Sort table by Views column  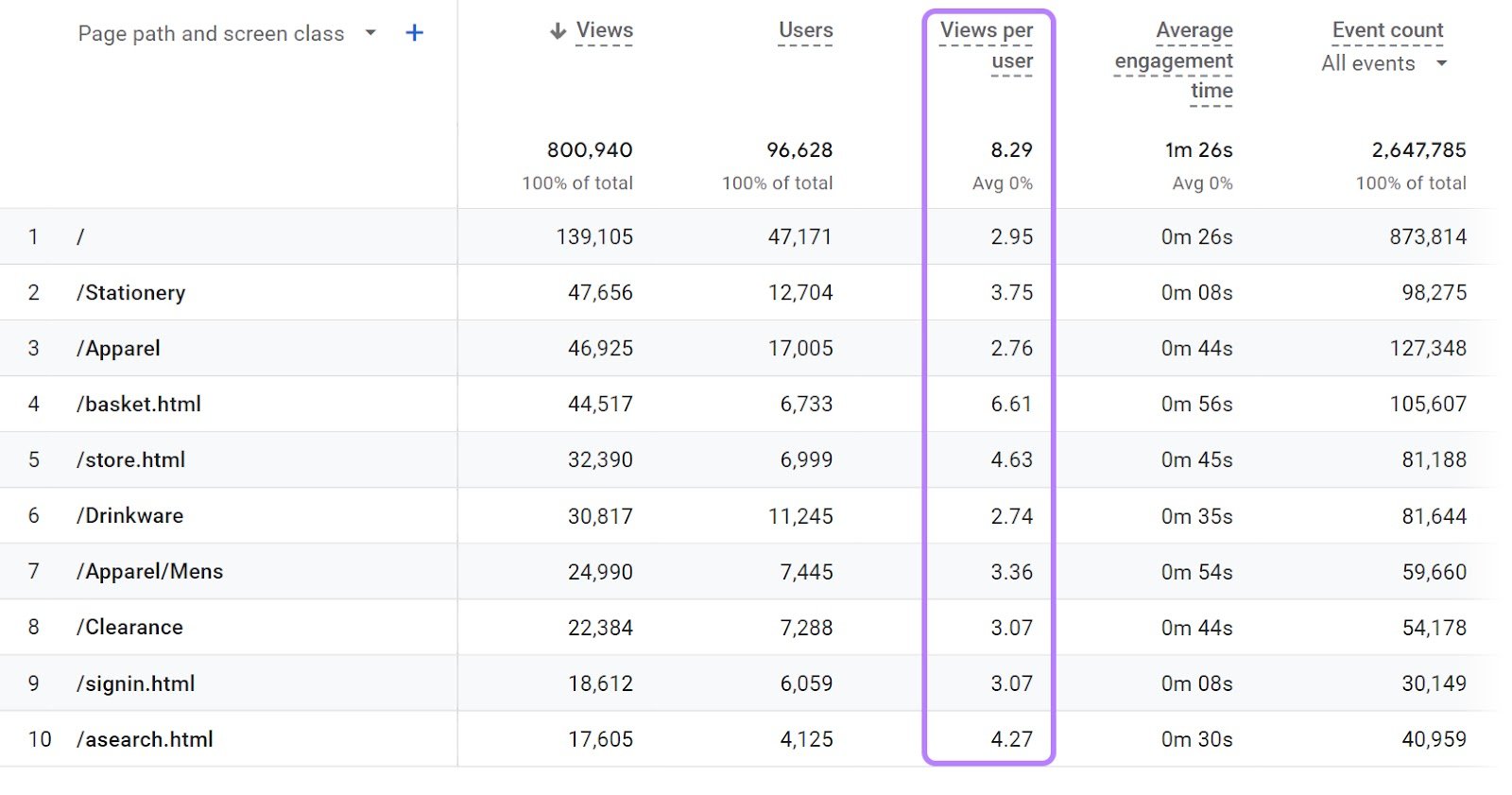tap(605, 30)
